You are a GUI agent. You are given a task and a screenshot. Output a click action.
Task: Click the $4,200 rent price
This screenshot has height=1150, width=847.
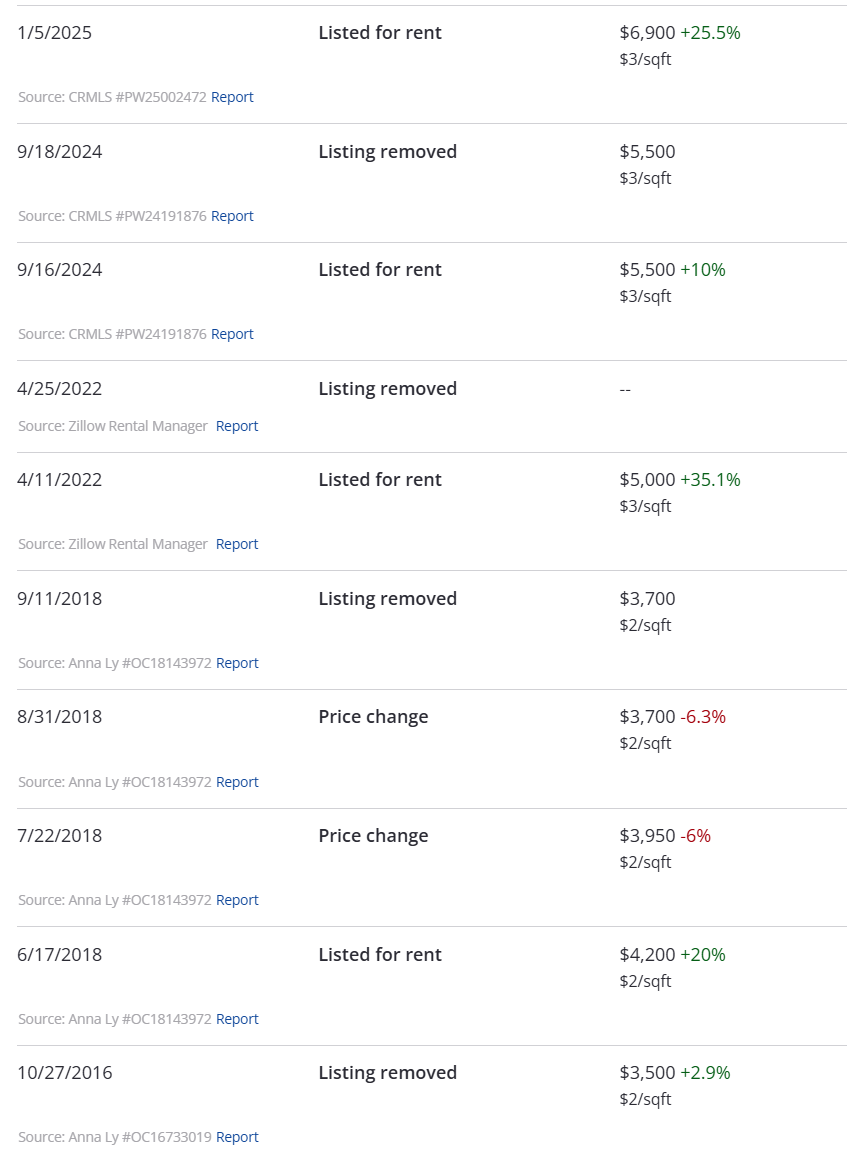(647, 955)
